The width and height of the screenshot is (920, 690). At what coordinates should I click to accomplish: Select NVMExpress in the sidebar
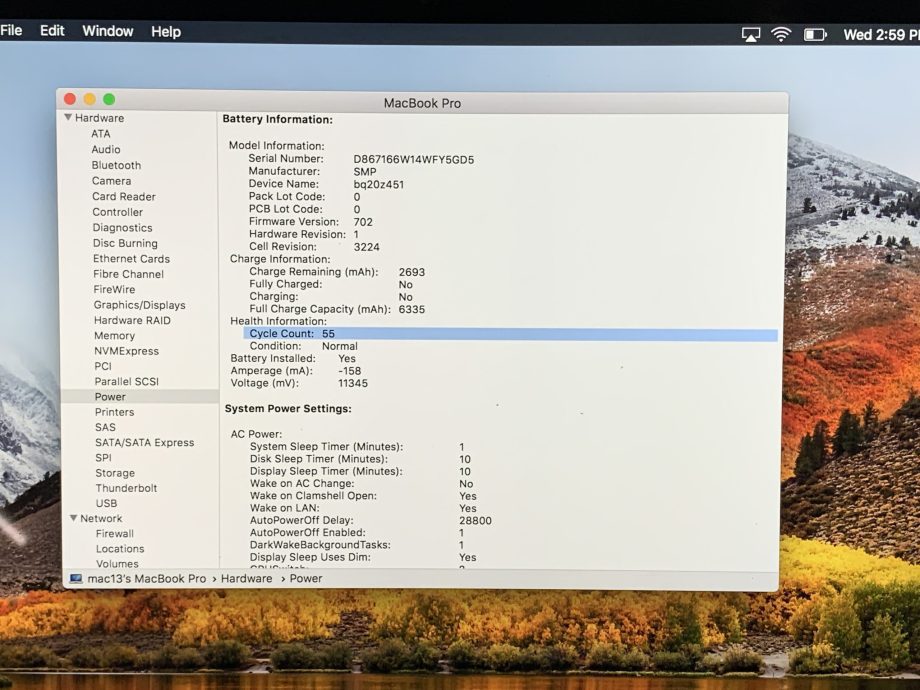126,351
